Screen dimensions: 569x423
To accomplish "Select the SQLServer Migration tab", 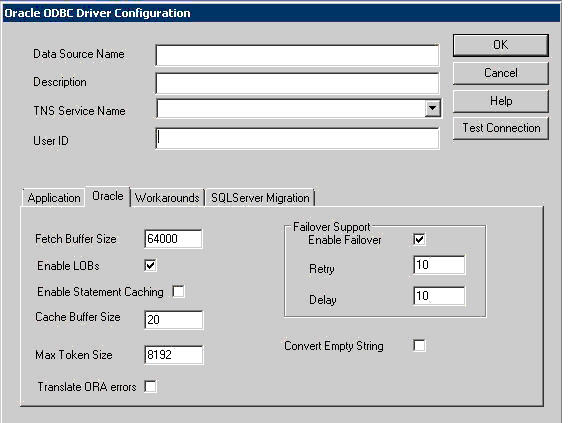I will click(x=260, y=198).
